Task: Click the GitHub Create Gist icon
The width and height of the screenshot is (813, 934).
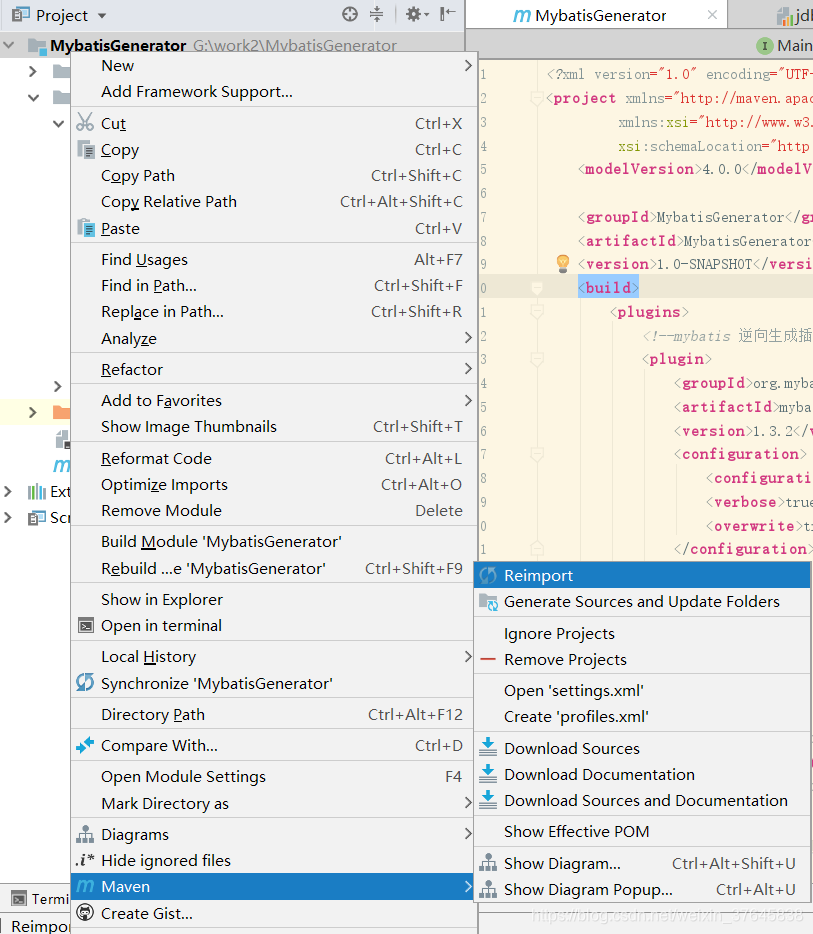Action: tap(86, 913)
